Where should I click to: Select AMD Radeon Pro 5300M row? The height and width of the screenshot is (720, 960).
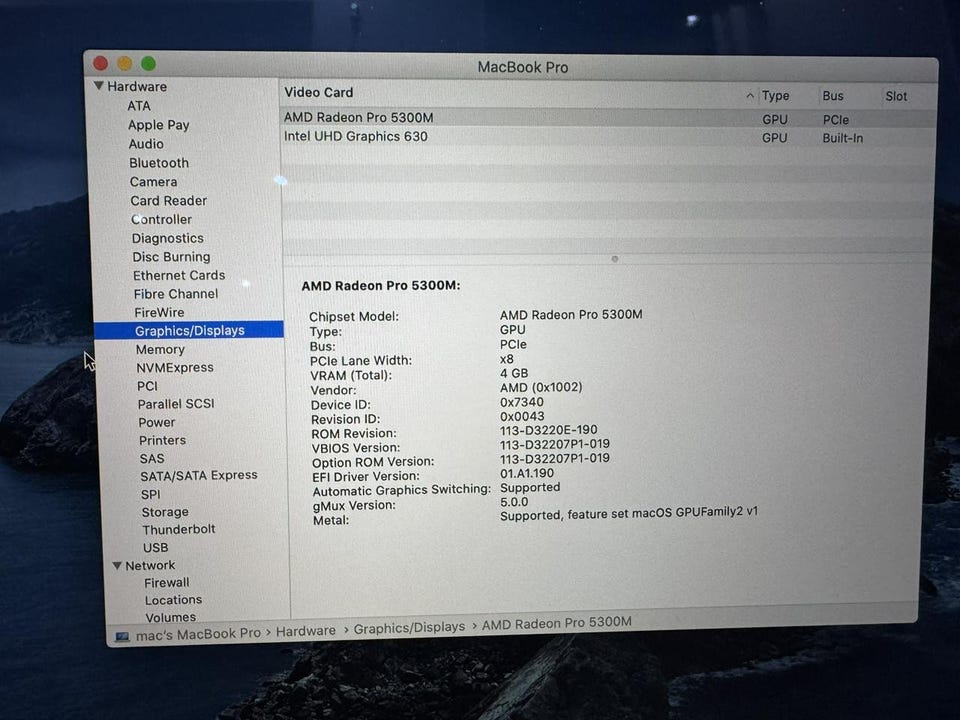click(x=607, y=118)
